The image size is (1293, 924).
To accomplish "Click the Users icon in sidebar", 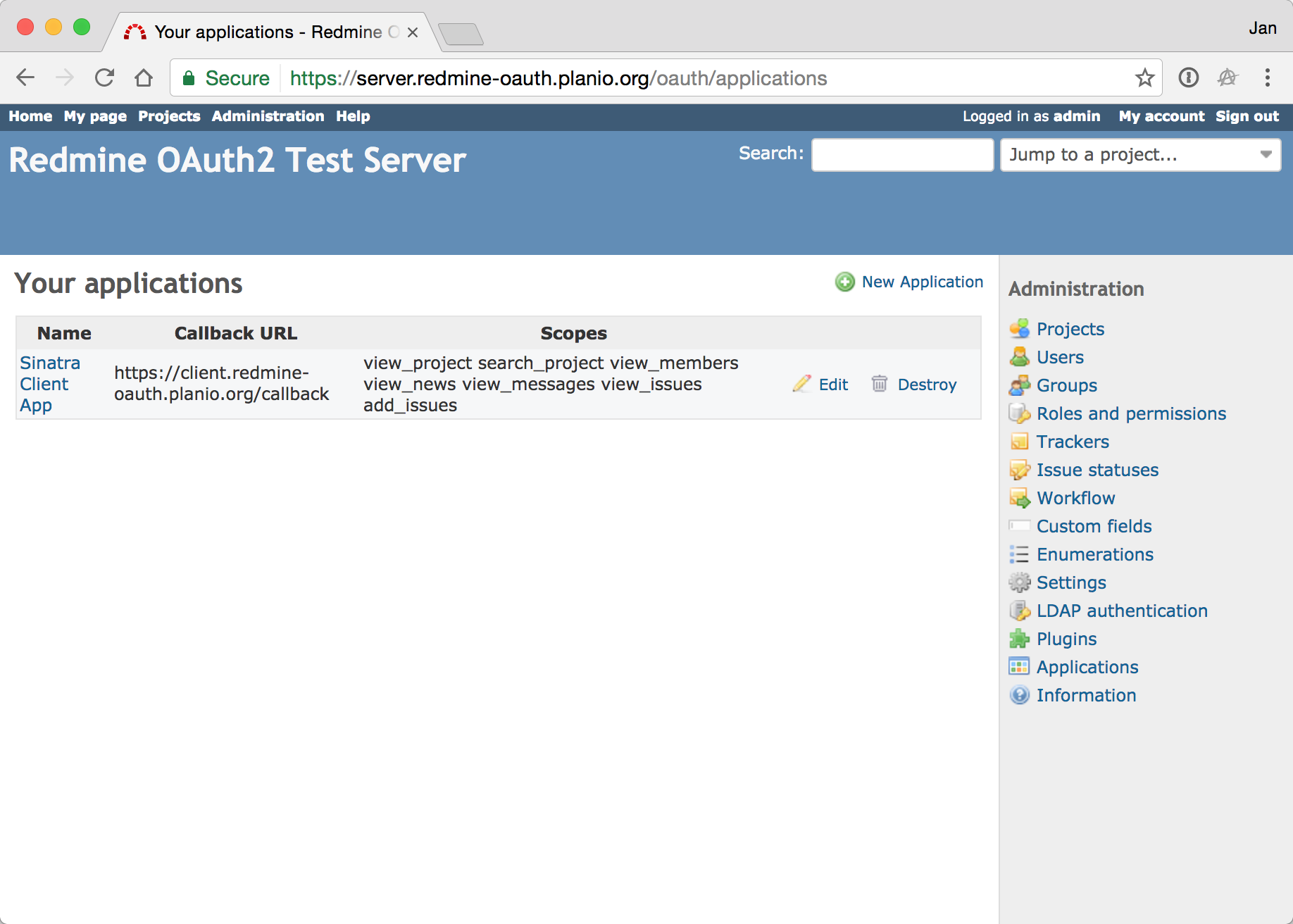I will 1019,357.
